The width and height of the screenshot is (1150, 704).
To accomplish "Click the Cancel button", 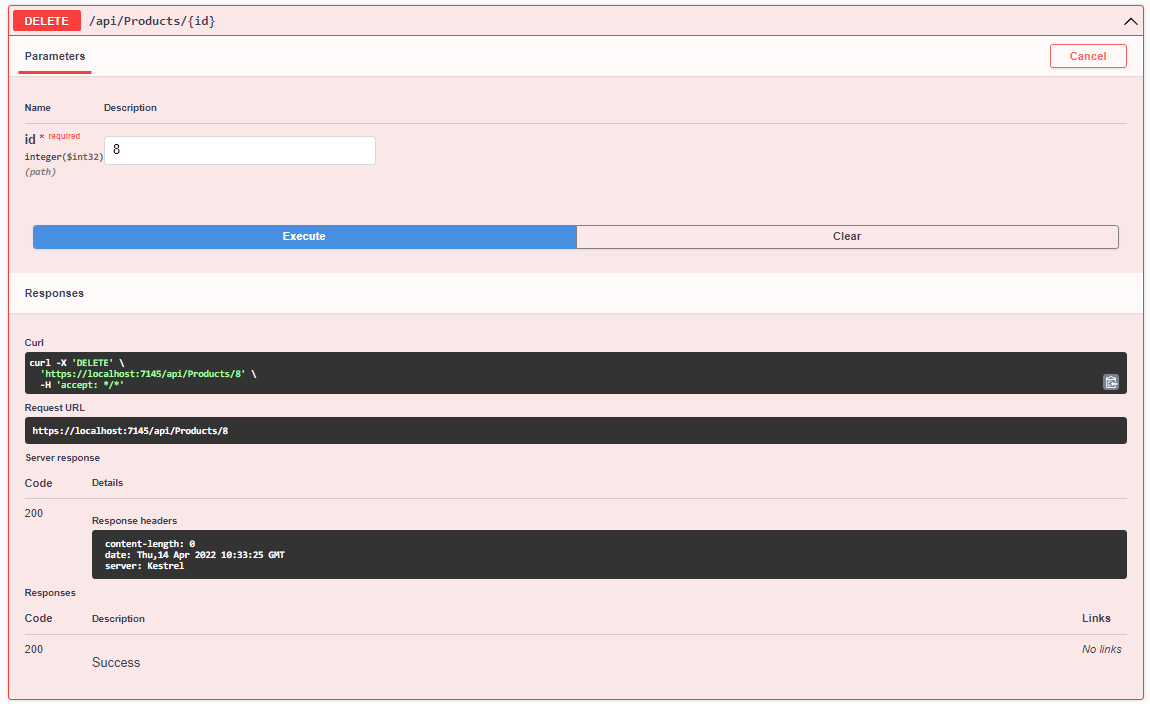I will 1088,56.
